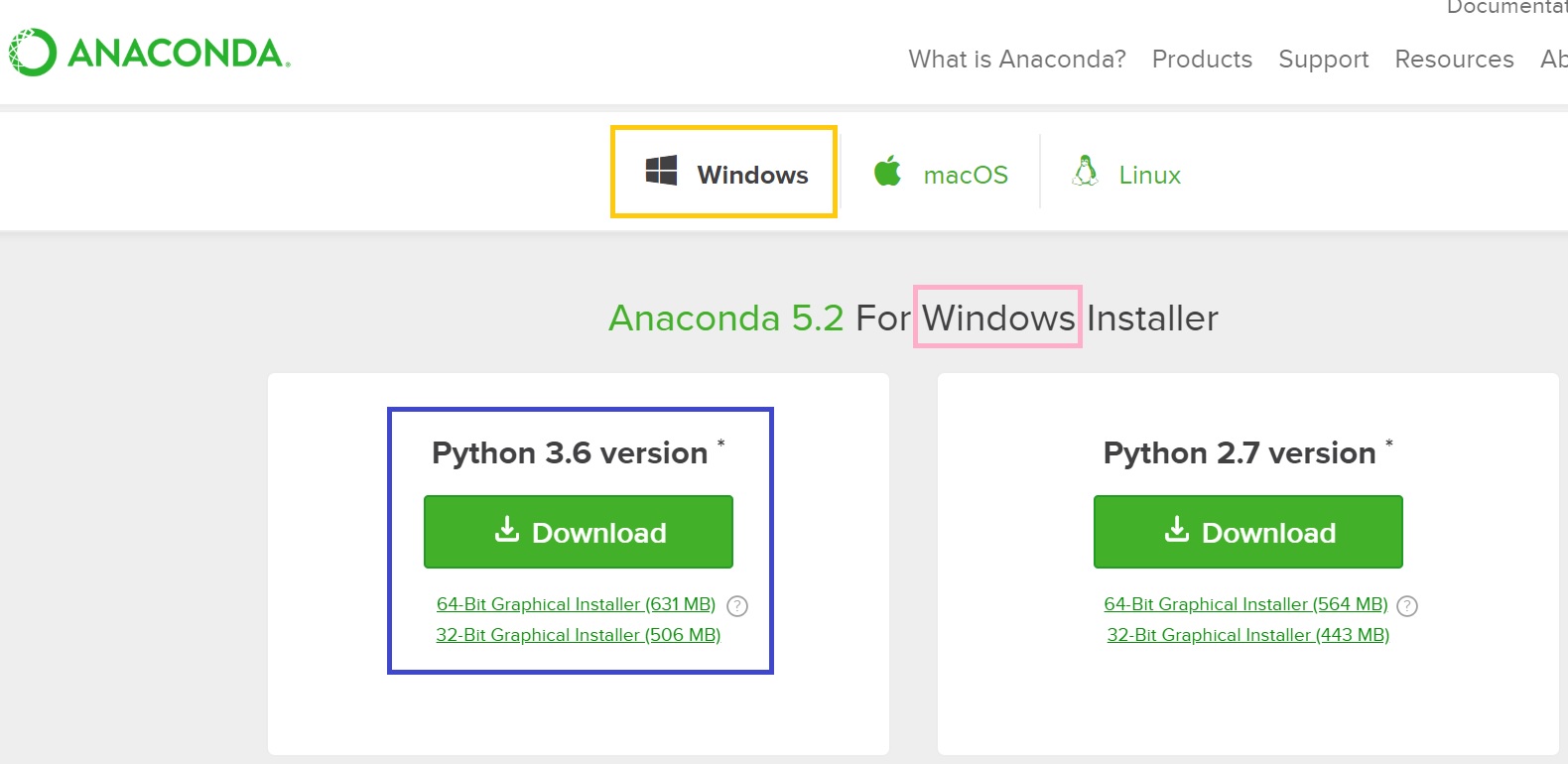Open the Products menu
This screenshot has height=764, width=1568.
click(1202, 60)
